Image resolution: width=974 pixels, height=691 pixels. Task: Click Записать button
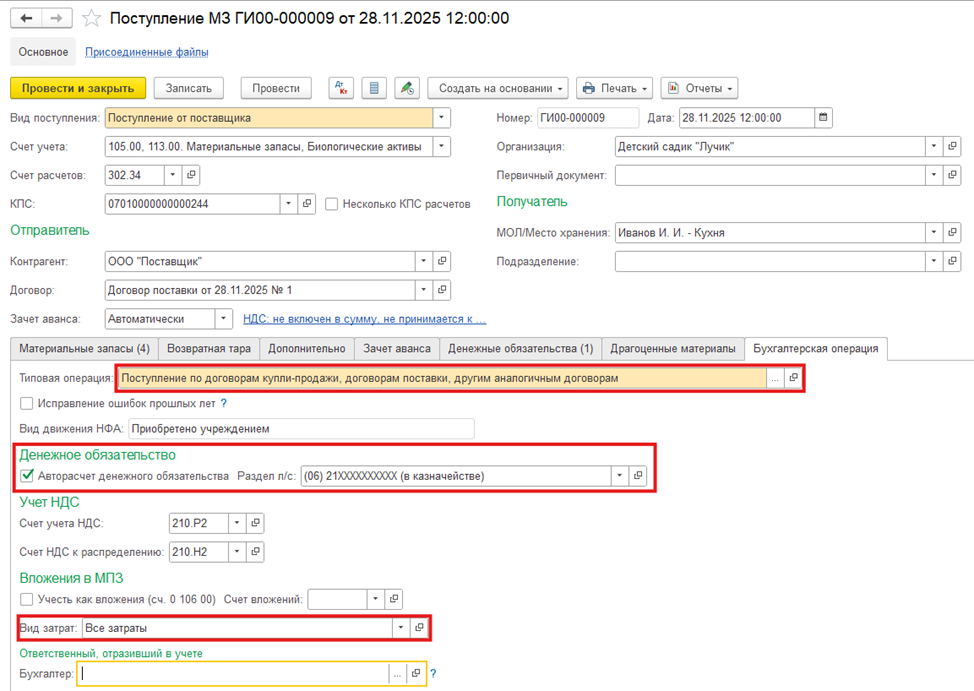(x=188, y=88)
